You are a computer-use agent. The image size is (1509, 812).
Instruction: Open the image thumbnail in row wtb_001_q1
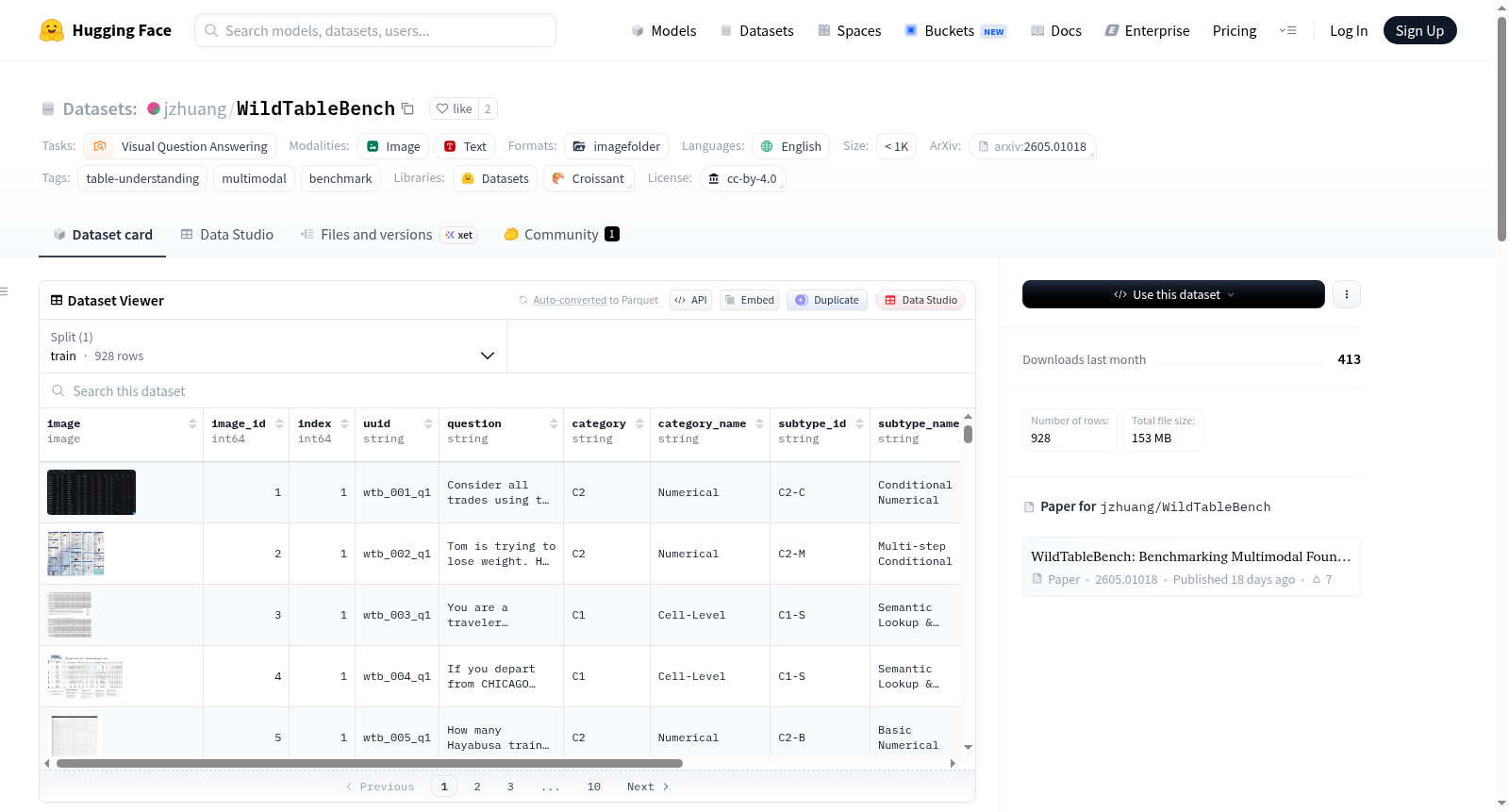point(91,492)
